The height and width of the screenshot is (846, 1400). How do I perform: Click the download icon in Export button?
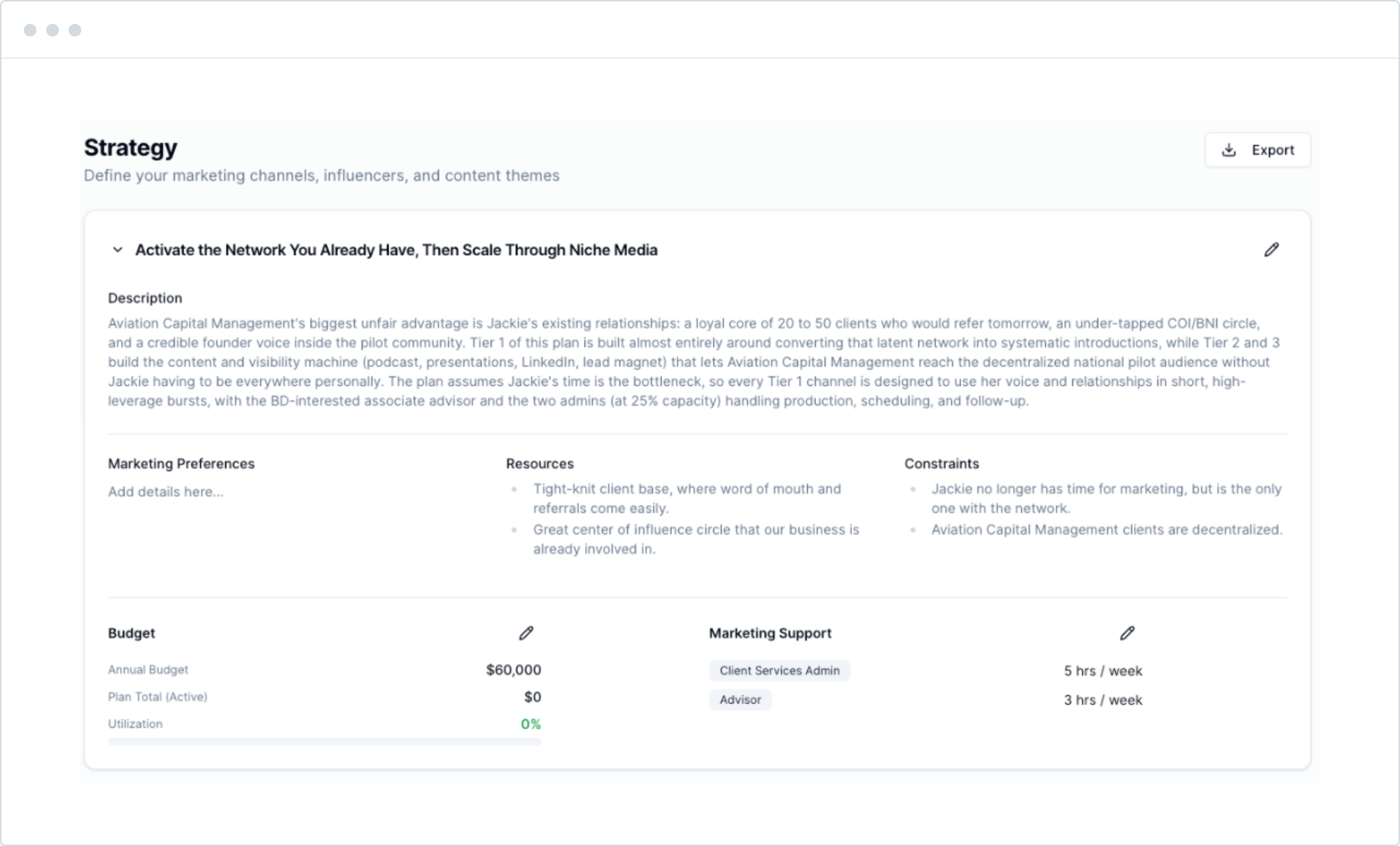[x=1228, y=150]
